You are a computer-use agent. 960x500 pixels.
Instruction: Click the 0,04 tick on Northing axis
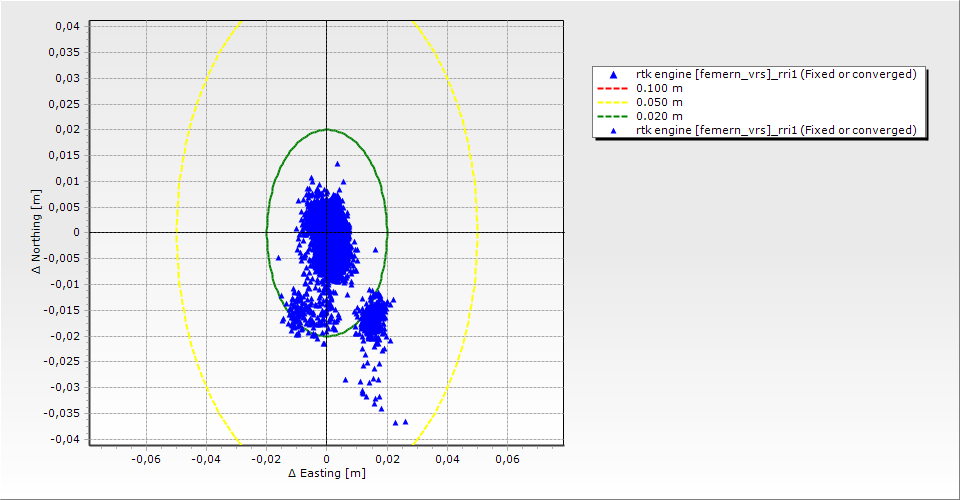coord(67,26)
